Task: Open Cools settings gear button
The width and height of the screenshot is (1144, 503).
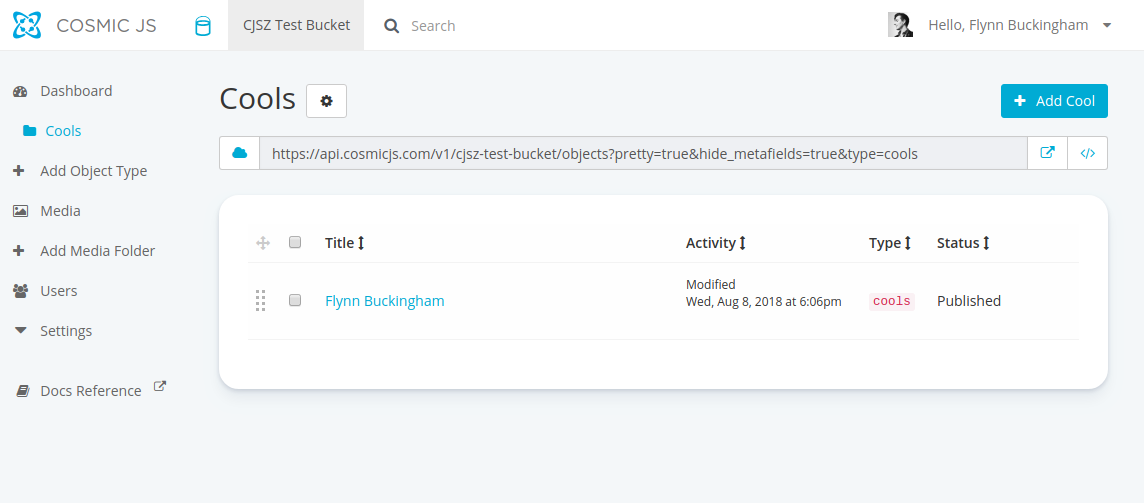Action: (x=326, y=101)
